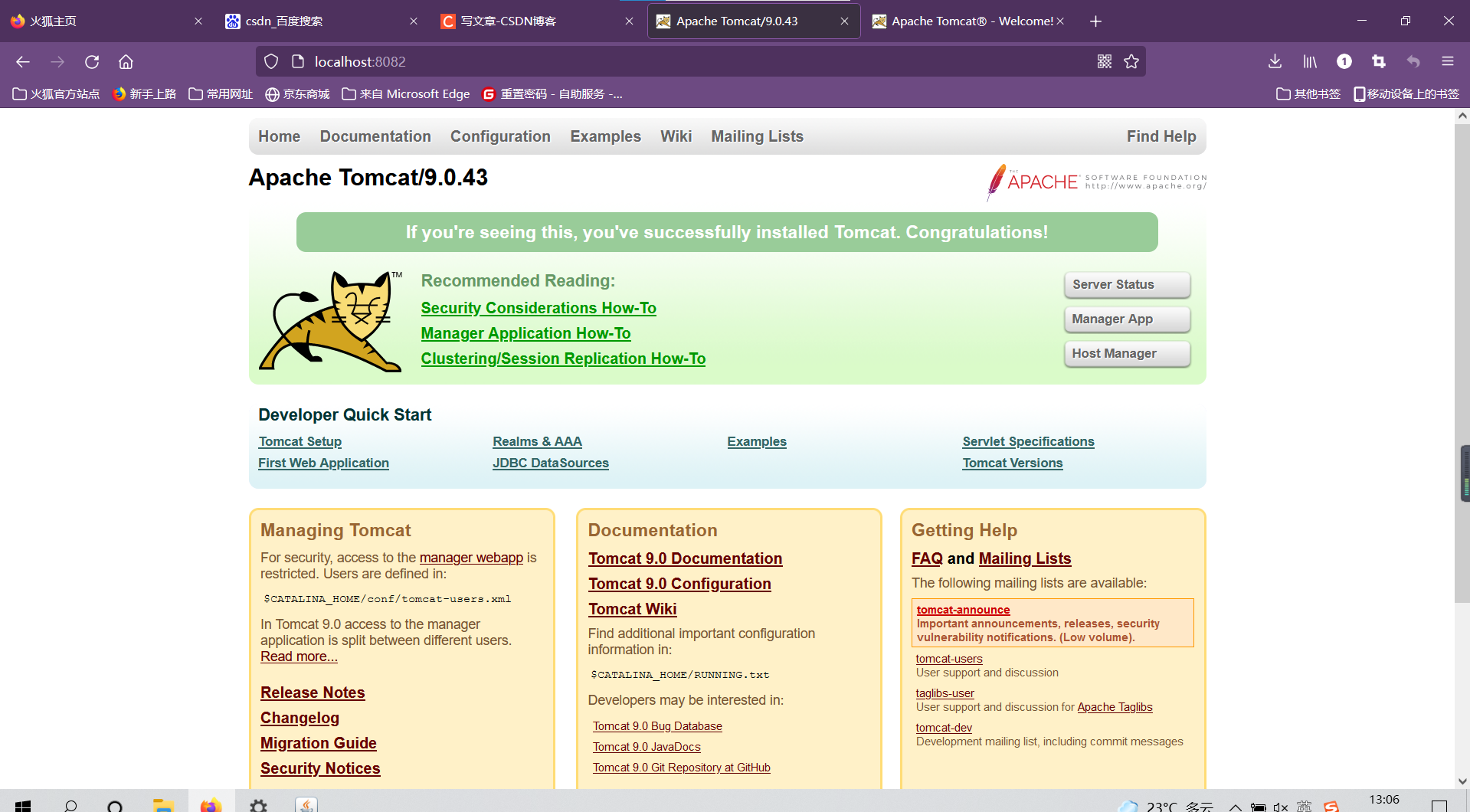
Task: Open Clustering/Session Replication How-To link
Action: (563, 359)
